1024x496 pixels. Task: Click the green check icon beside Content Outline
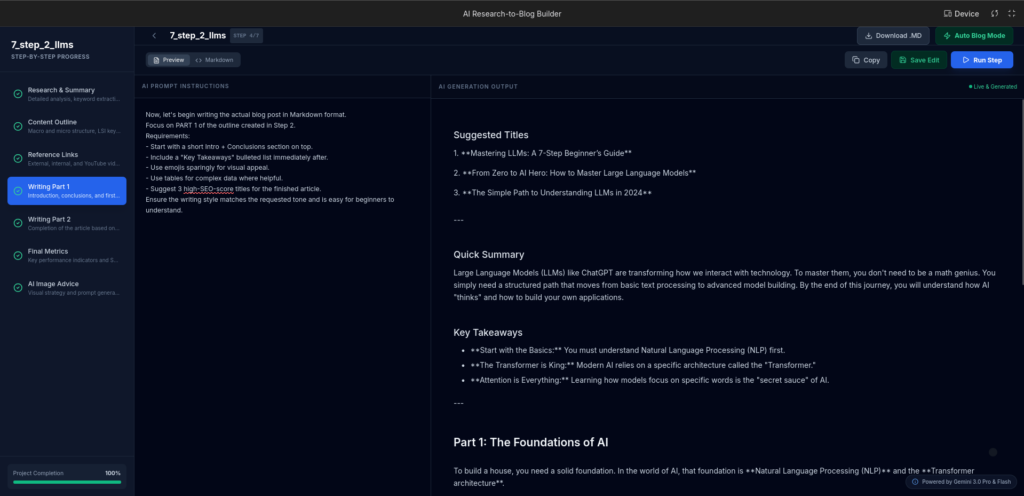(x=18, y=126)
